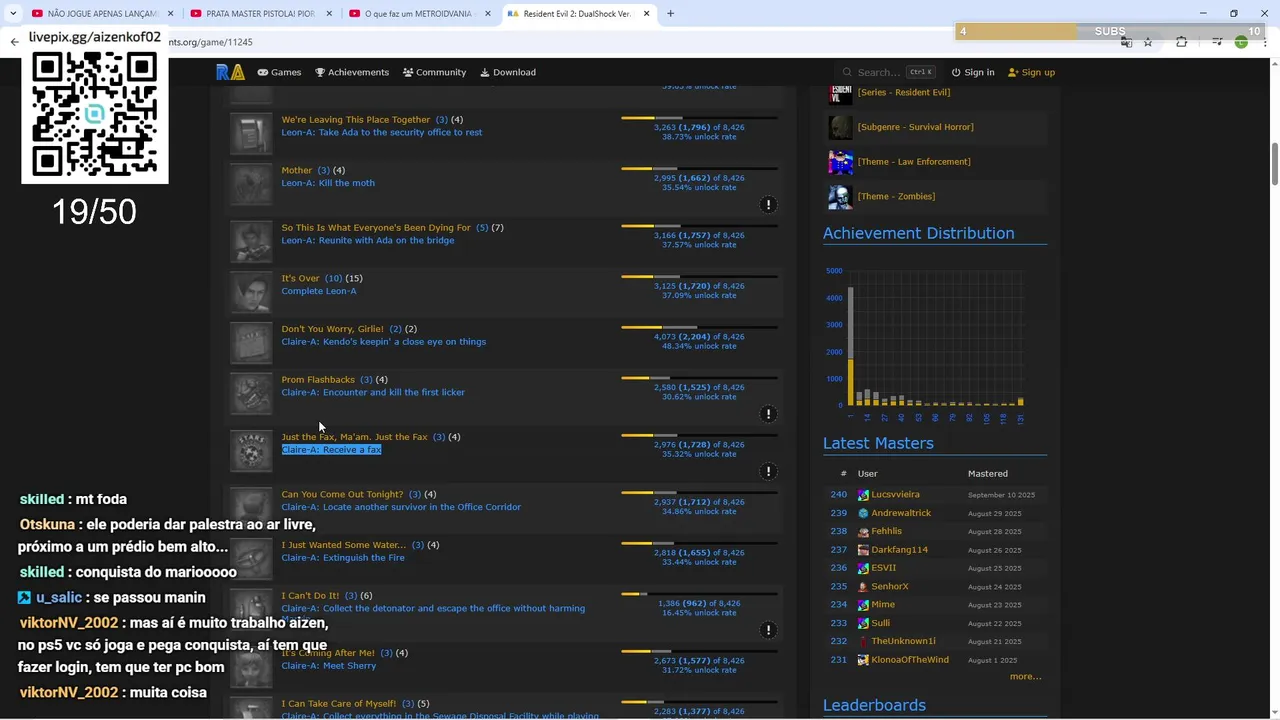This screenshot has width=1280, height=720.
Task: Open the [Series - Resident Evil] hub link
Action: (904, 92)
